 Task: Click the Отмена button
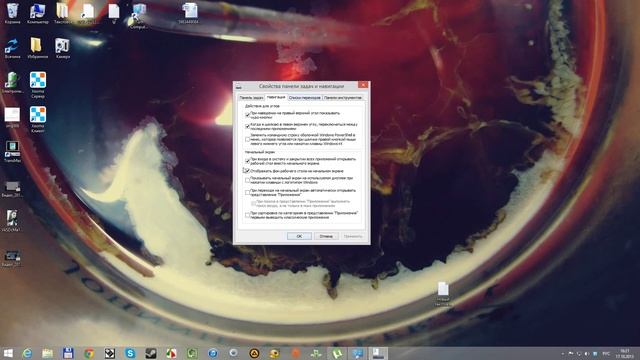point(326,236)
